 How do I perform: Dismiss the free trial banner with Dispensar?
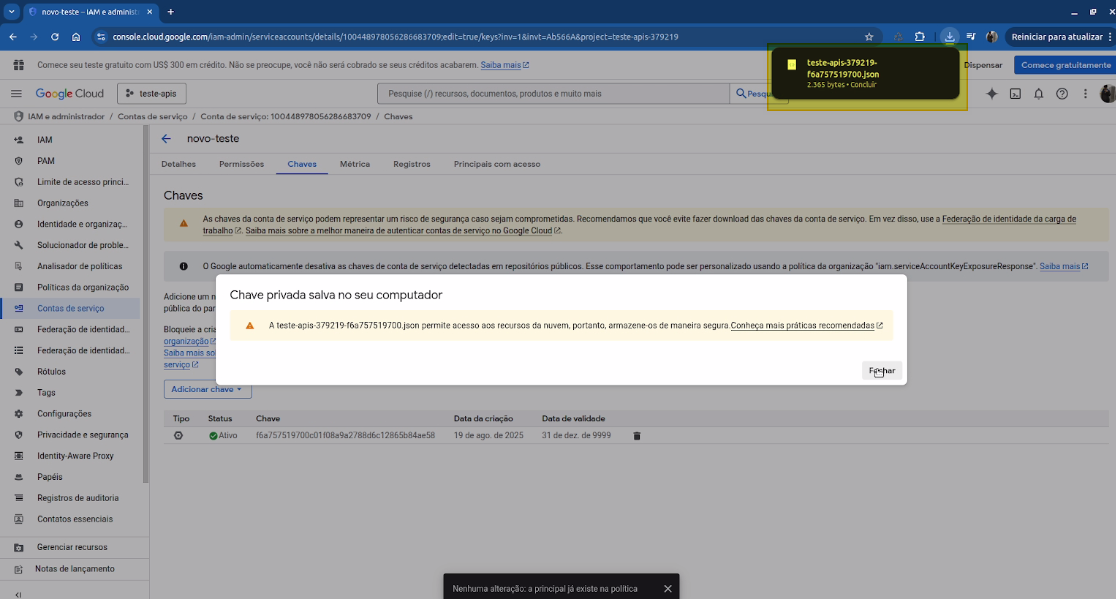click(x=983, y=65)
